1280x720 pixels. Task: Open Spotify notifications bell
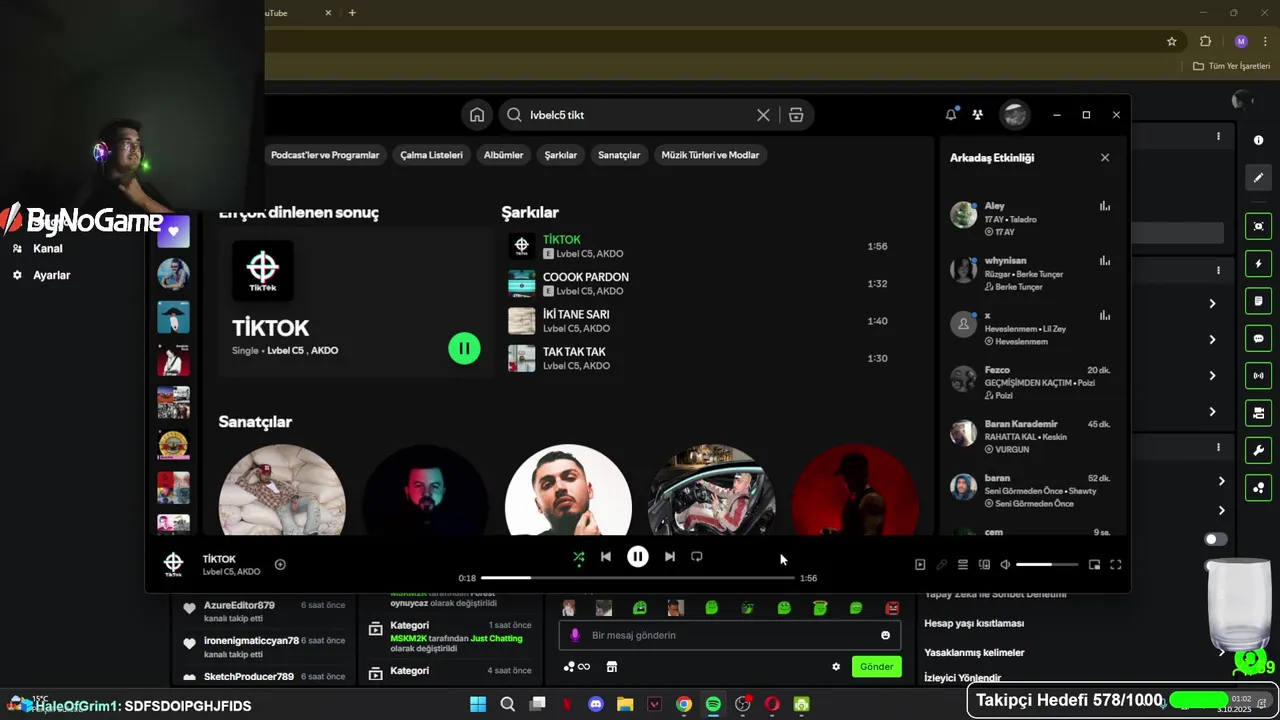(x=951, y=115)
